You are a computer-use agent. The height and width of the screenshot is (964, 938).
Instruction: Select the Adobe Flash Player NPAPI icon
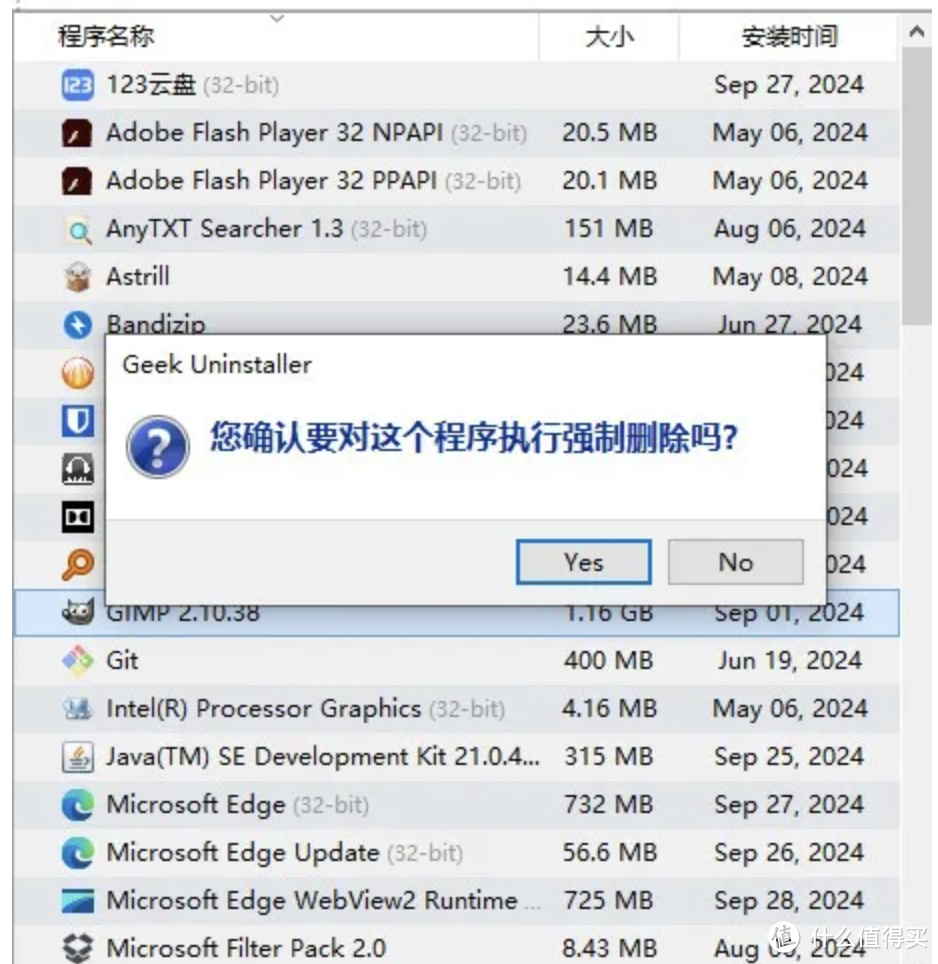pos(77,133)
